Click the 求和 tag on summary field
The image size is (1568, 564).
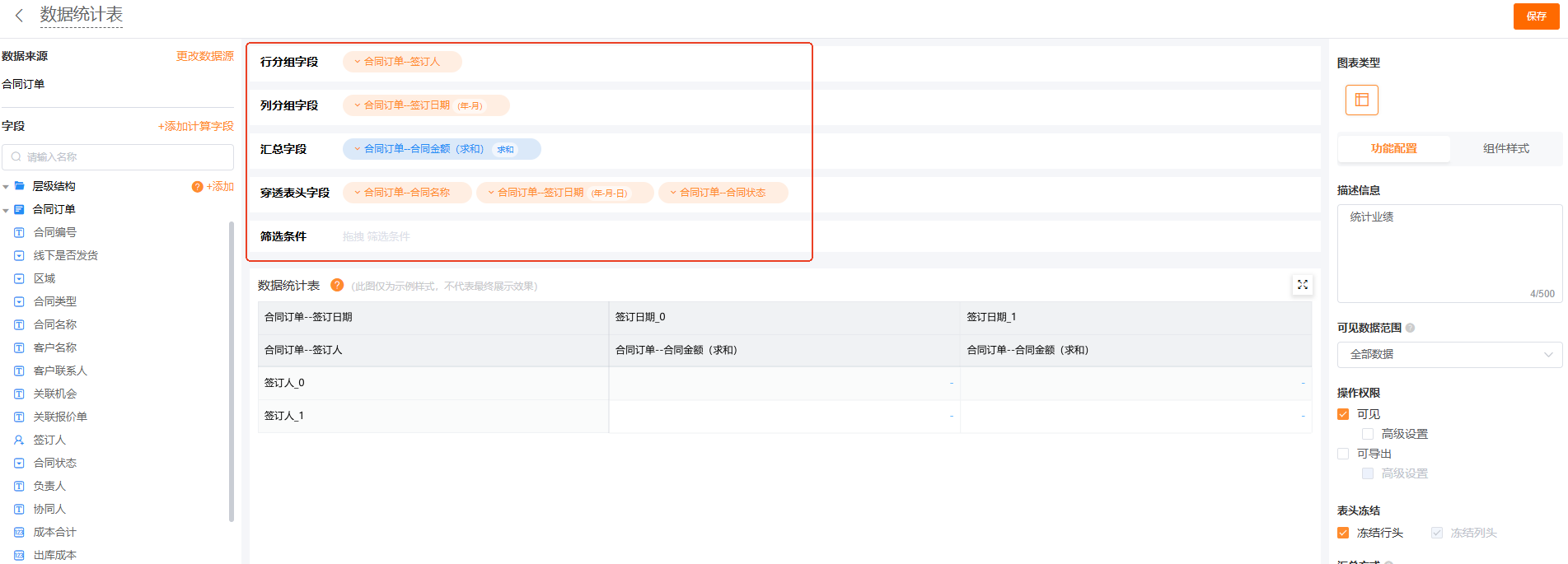[505, 150]
